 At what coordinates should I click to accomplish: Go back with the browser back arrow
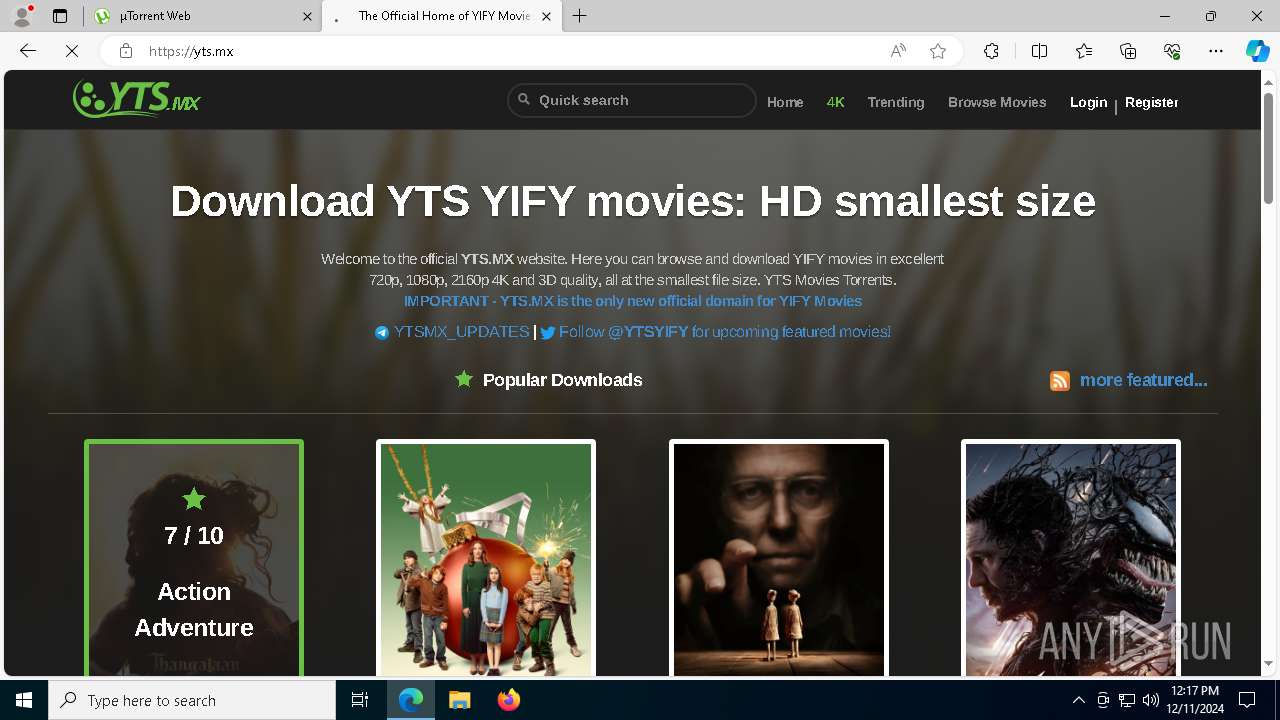coord(28,51)
